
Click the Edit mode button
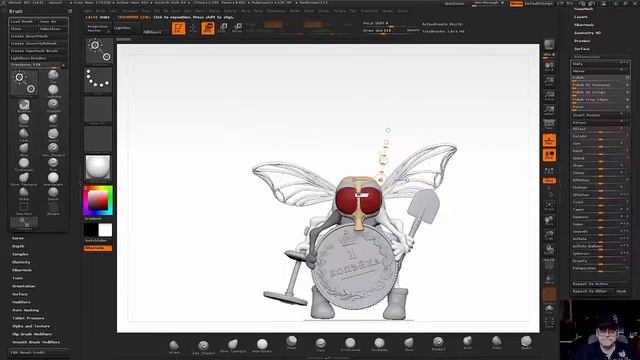(x=178, y=28)
